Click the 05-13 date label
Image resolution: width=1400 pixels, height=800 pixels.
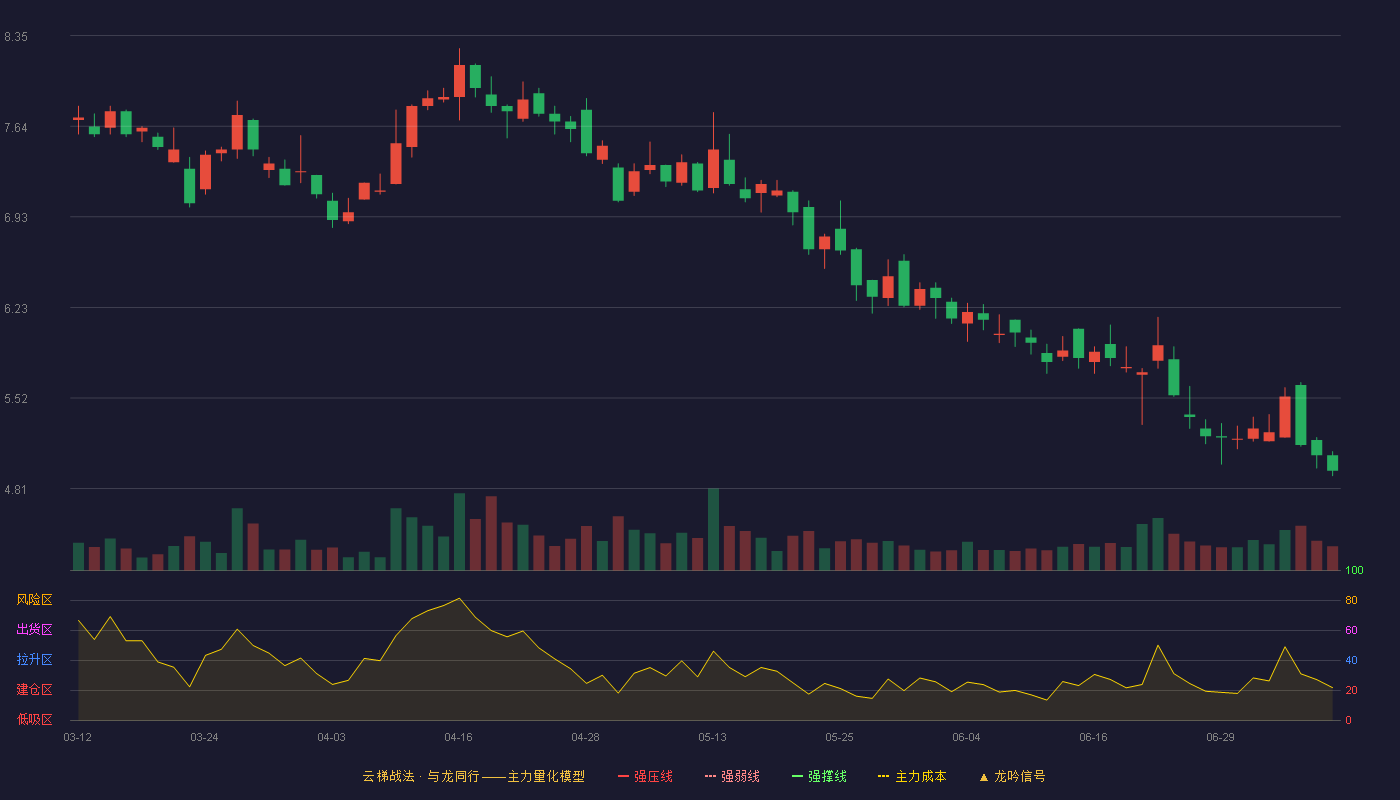(x=712, y=737)
